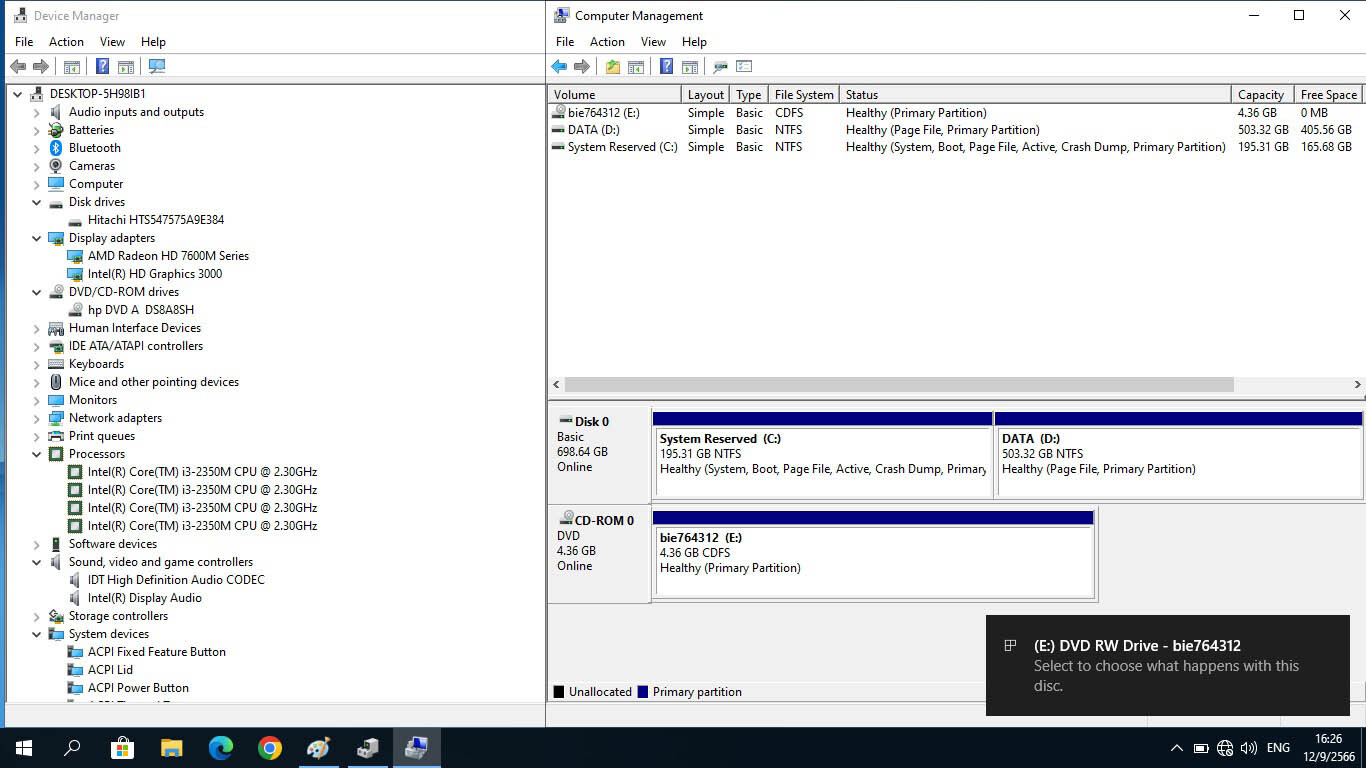Open Microsoft Store from taskbar

click(122, 748)
